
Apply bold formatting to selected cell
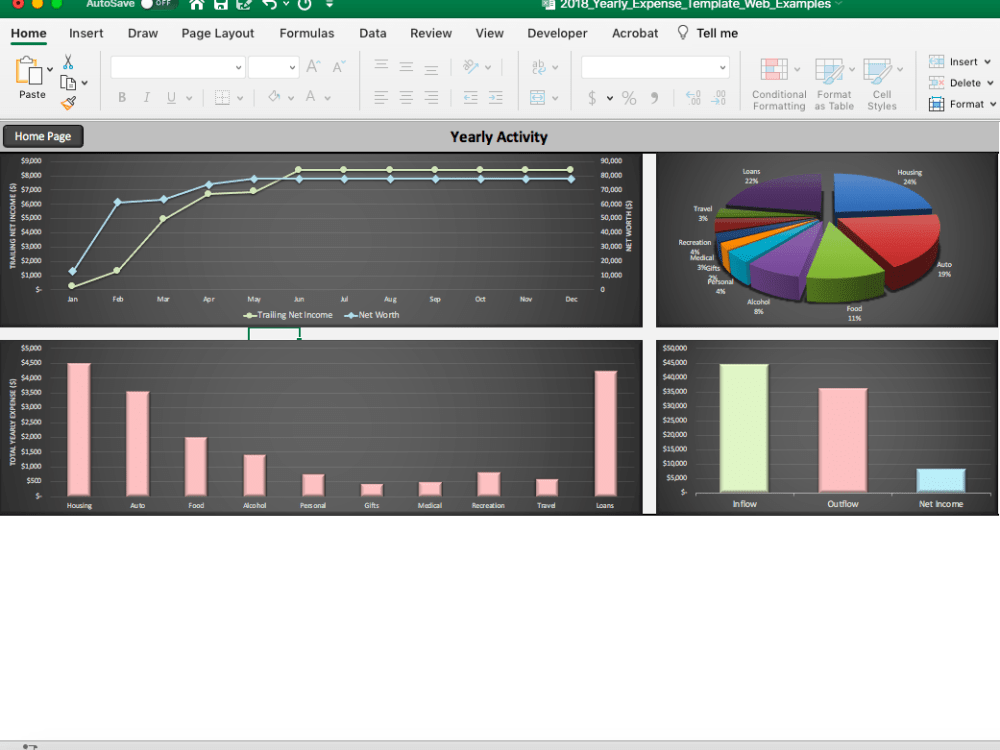(x=122, y=96)
